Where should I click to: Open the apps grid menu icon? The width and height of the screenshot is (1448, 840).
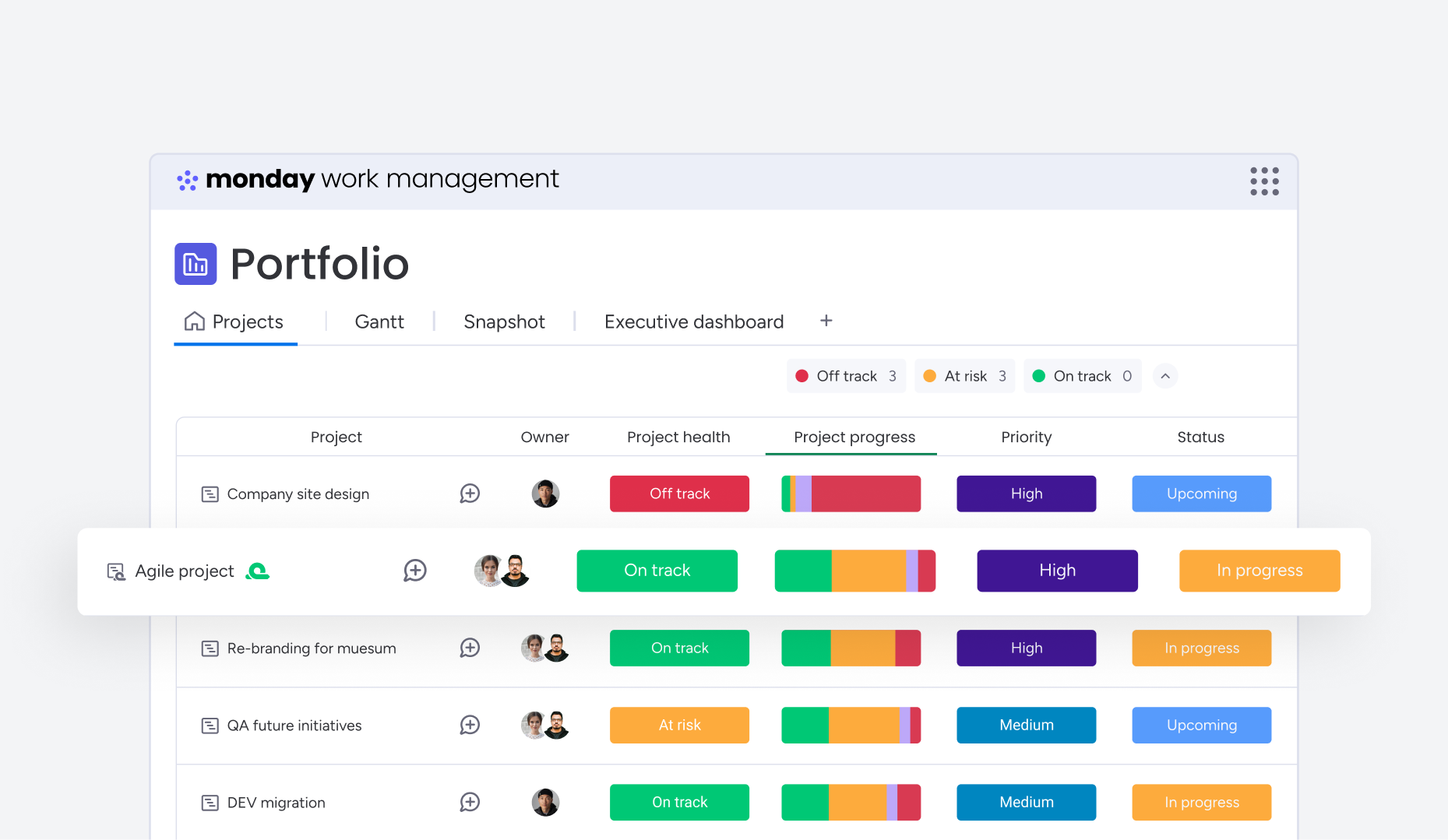1264,181
